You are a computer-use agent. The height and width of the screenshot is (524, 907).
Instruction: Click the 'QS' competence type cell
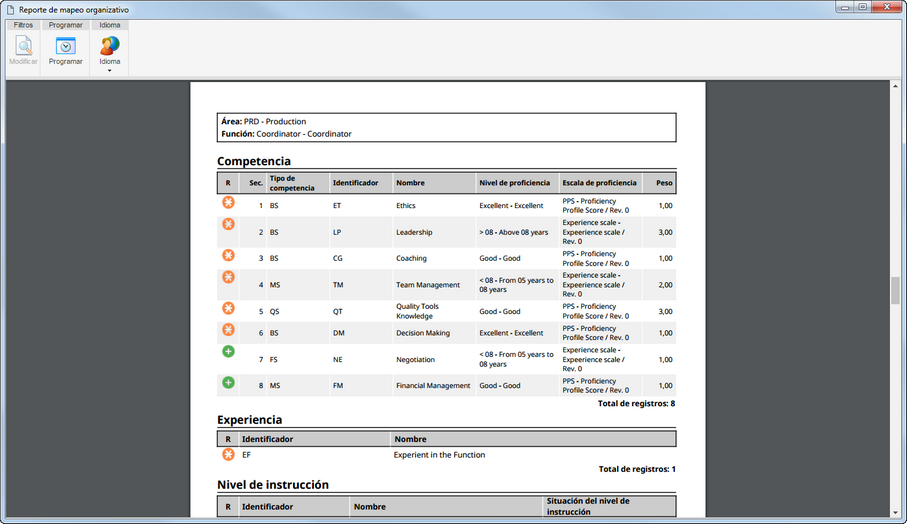(274, 311)
